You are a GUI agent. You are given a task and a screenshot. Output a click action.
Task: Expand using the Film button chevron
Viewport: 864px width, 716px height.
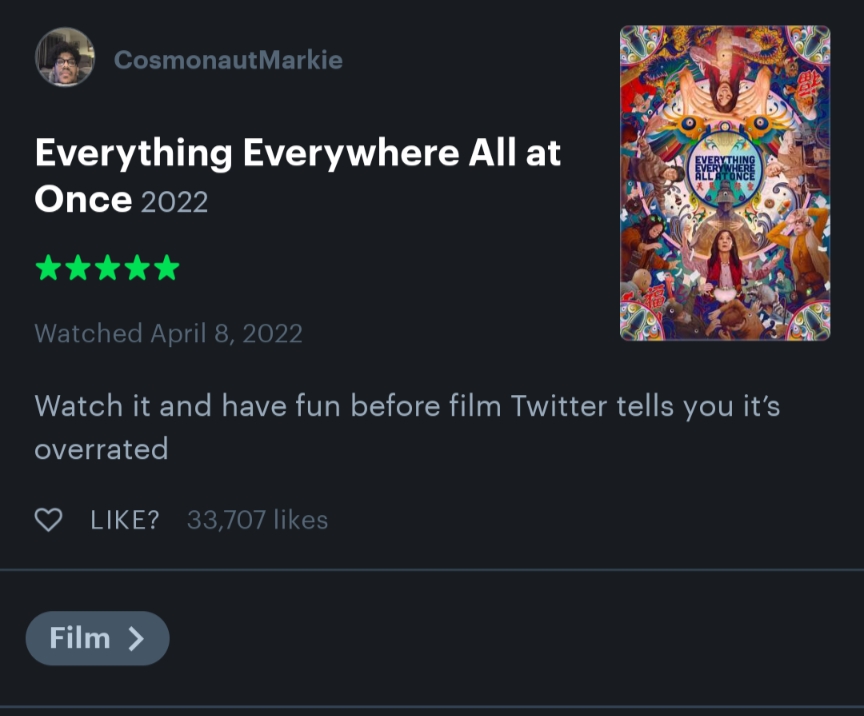point(136,639)
